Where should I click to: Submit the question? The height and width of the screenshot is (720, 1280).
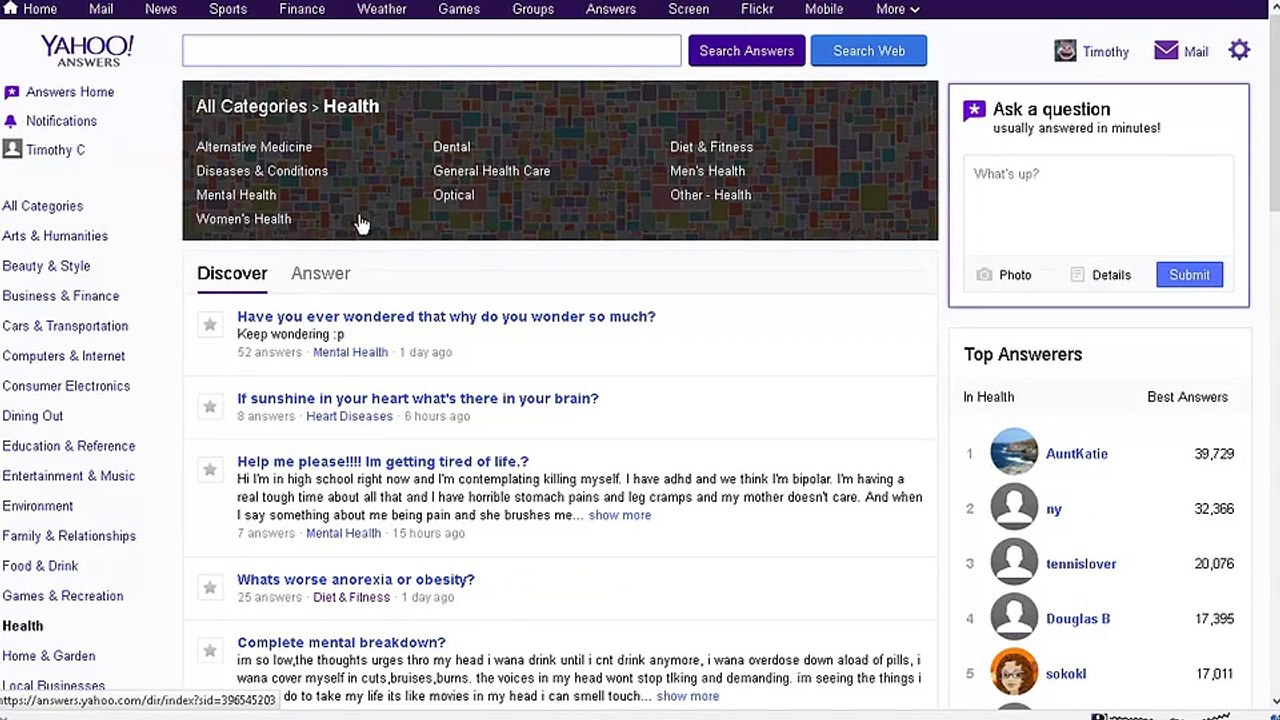click(x=1189, y=275)
